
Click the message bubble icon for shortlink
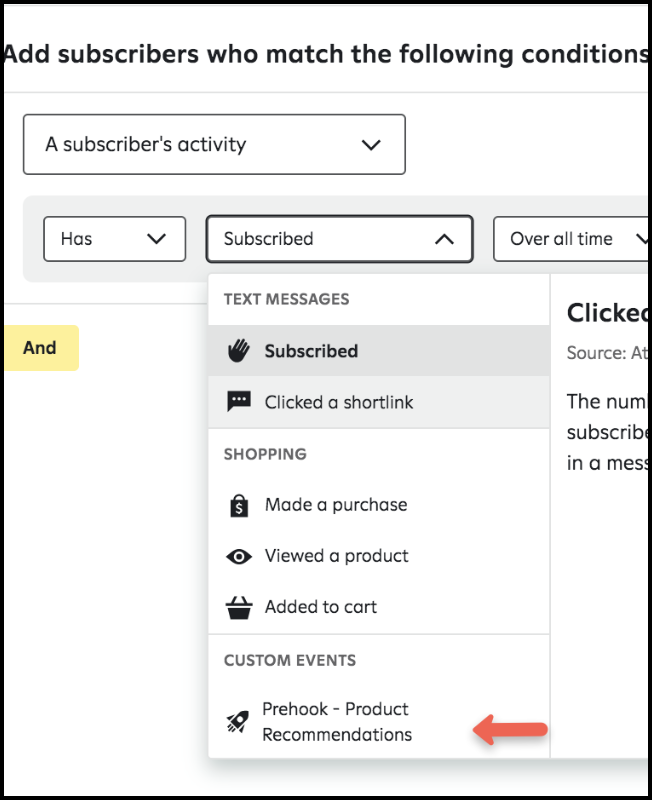click(x=238, y=402)
